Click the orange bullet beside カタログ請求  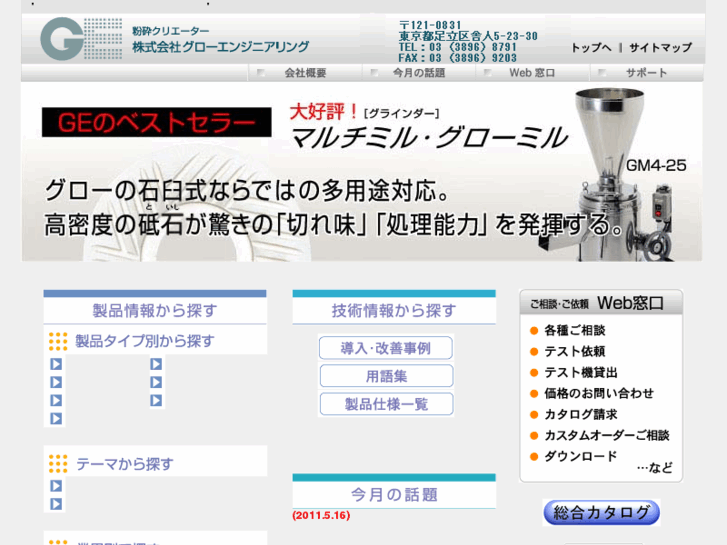tap(534, 415)
